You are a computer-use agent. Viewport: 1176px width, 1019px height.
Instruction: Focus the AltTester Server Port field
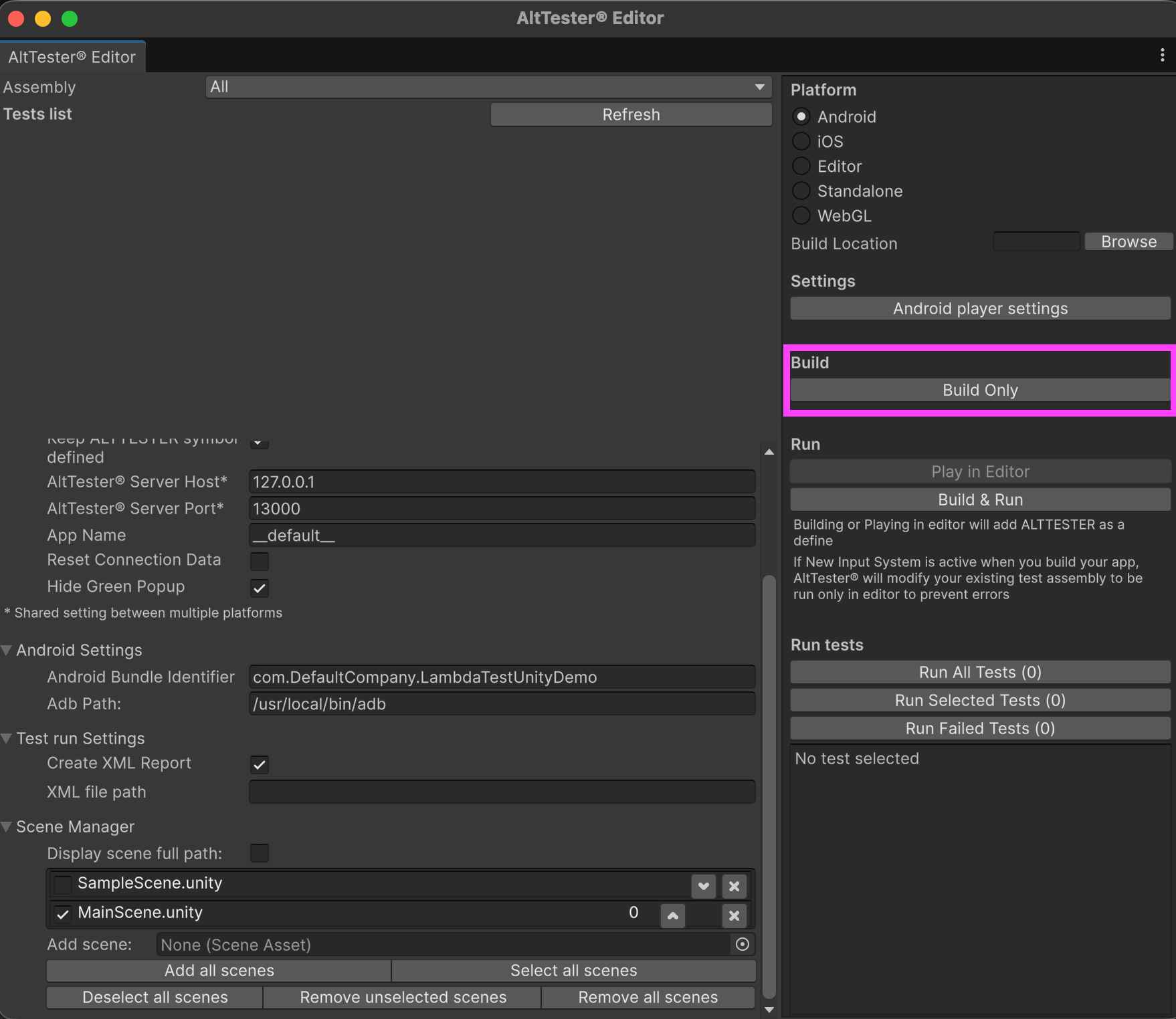[502, 508]
